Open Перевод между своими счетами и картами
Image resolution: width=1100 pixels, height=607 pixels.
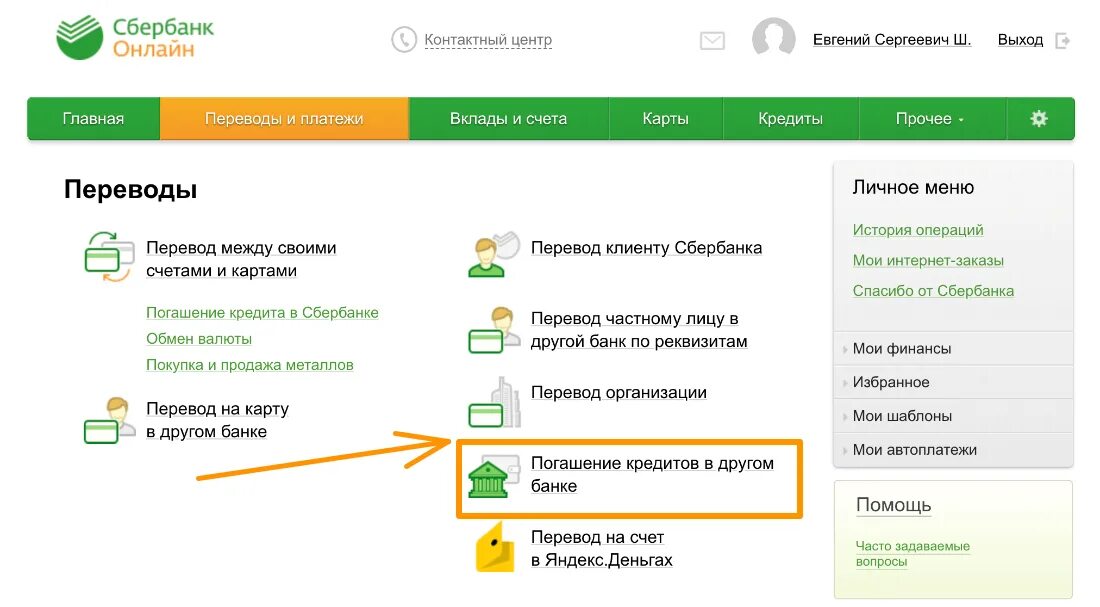[241, 259]
